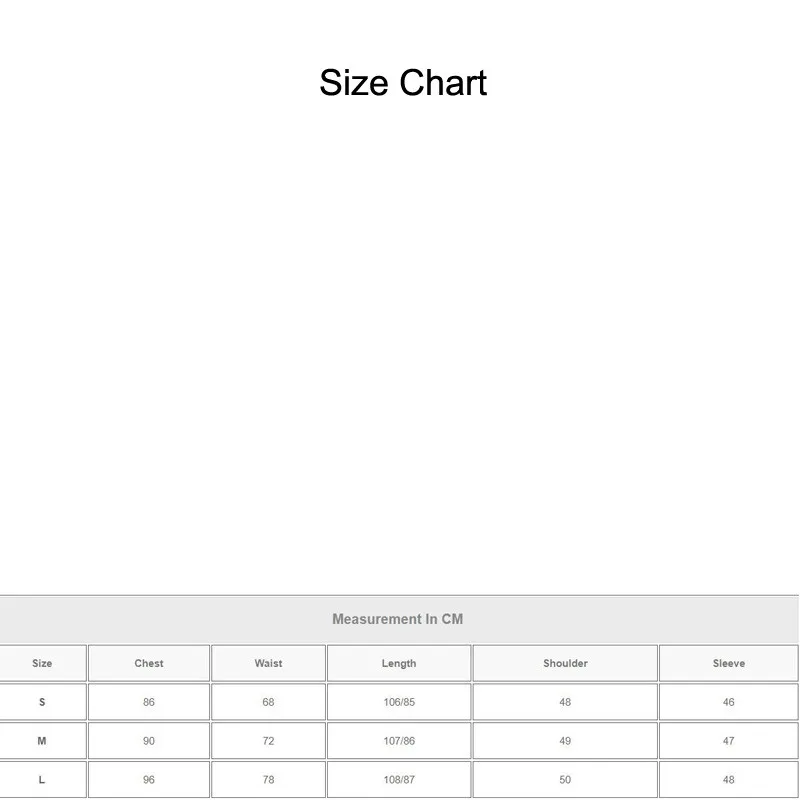Select the size "M" row label
Viewport: 800px width, 800px height.
point(42,741)
